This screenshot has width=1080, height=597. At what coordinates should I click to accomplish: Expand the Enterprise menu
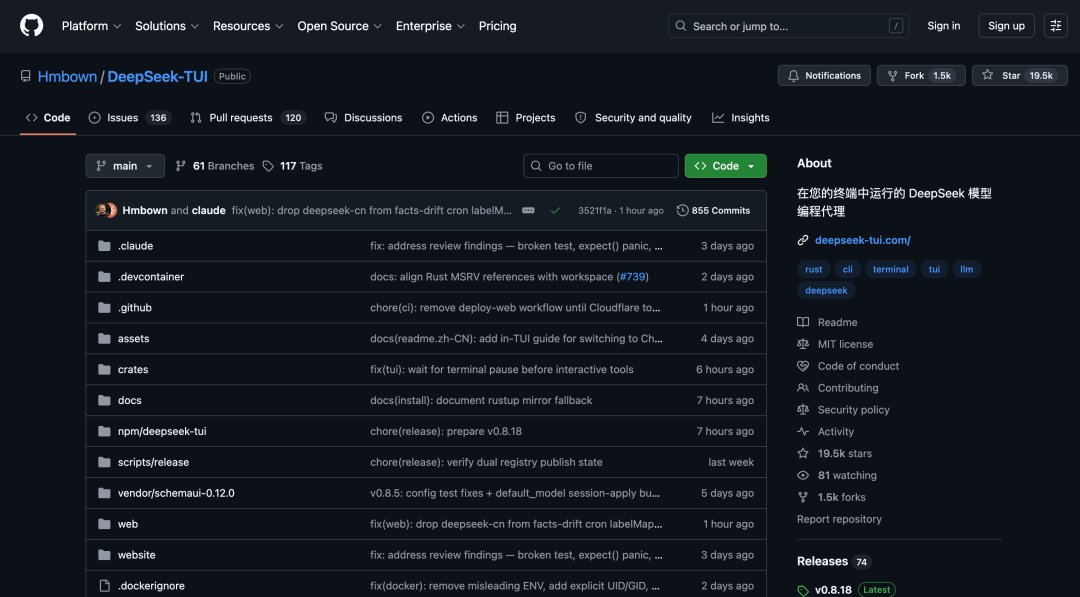coord(430,26)
